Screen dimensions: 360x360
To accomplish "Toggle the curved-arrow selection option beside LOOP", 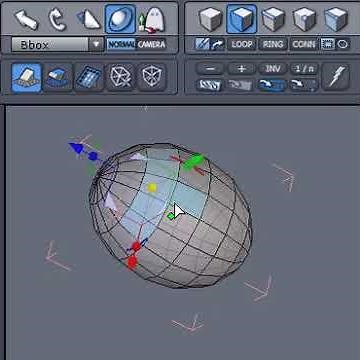I will (x=218, y=44).
